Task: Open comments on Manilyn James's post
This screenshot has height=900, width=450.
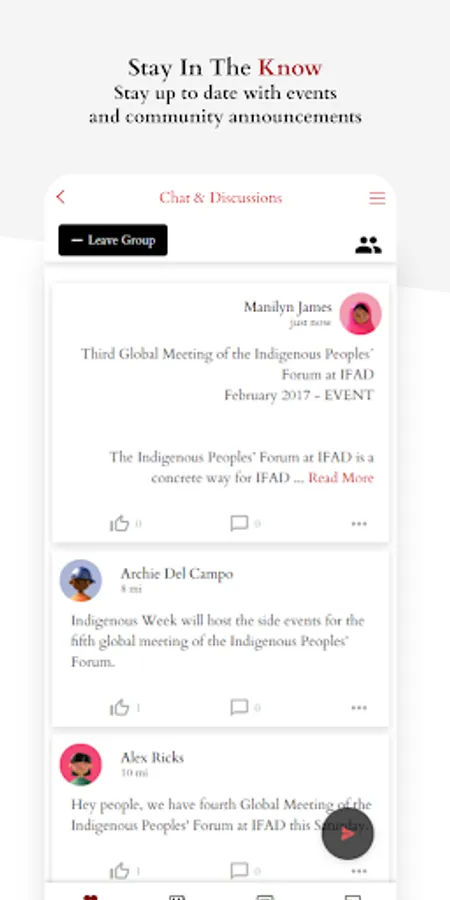Action: pos(239,523)
